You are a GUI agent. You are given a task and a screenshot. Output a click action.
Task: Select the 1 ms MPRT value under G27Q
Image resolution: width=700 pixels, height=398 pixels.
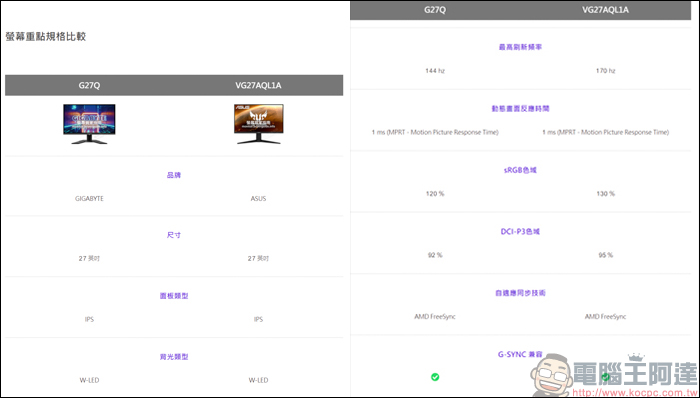435,132
